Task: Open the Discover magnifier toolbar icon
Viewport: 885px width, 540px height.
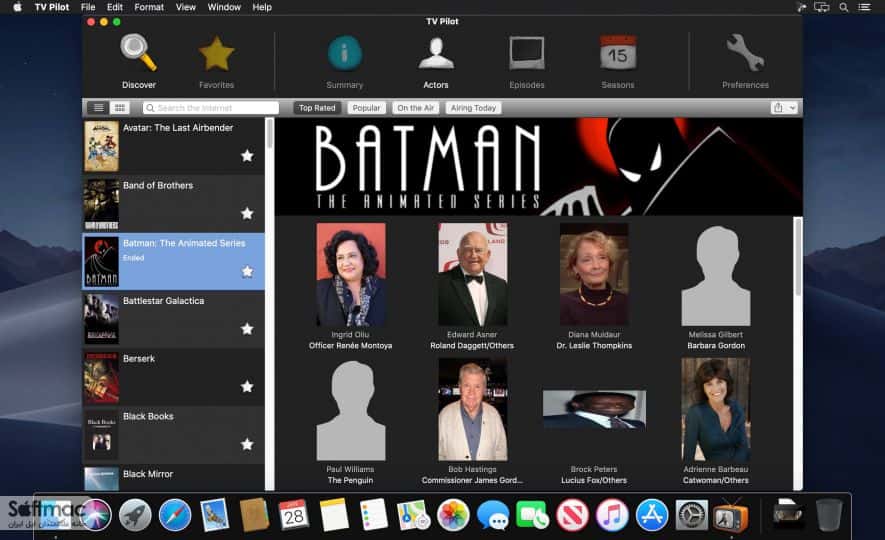Action: [138, 52]
